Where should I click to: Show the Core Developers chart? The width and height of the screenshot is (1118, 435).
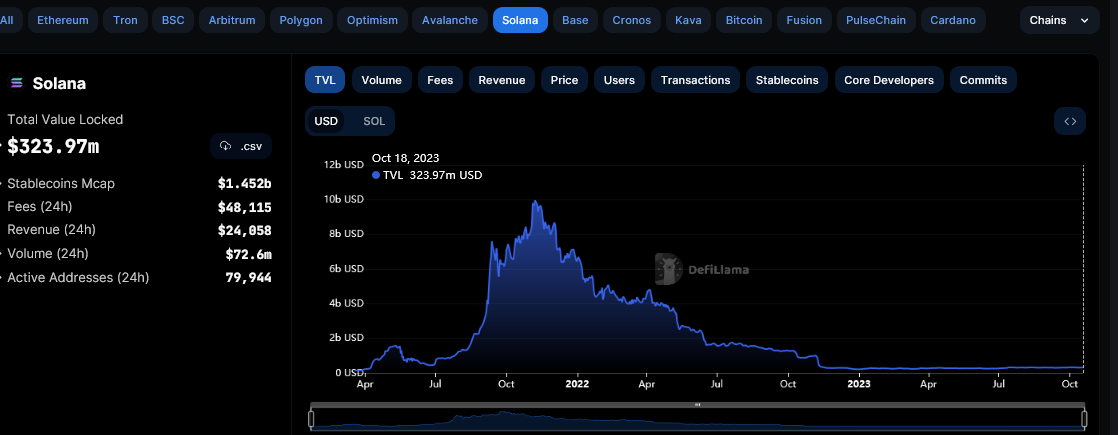tap(889, 80)
